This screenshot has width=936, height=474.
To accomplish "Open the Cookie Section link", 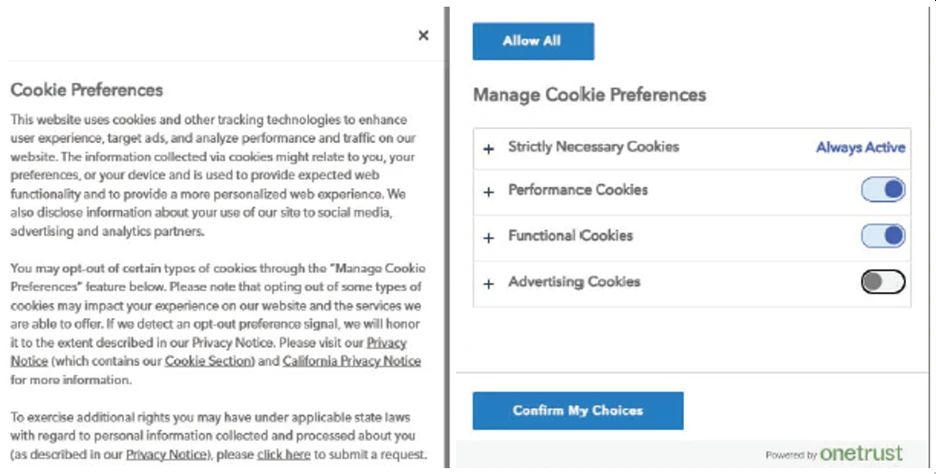I will click(x=207, y=361).
